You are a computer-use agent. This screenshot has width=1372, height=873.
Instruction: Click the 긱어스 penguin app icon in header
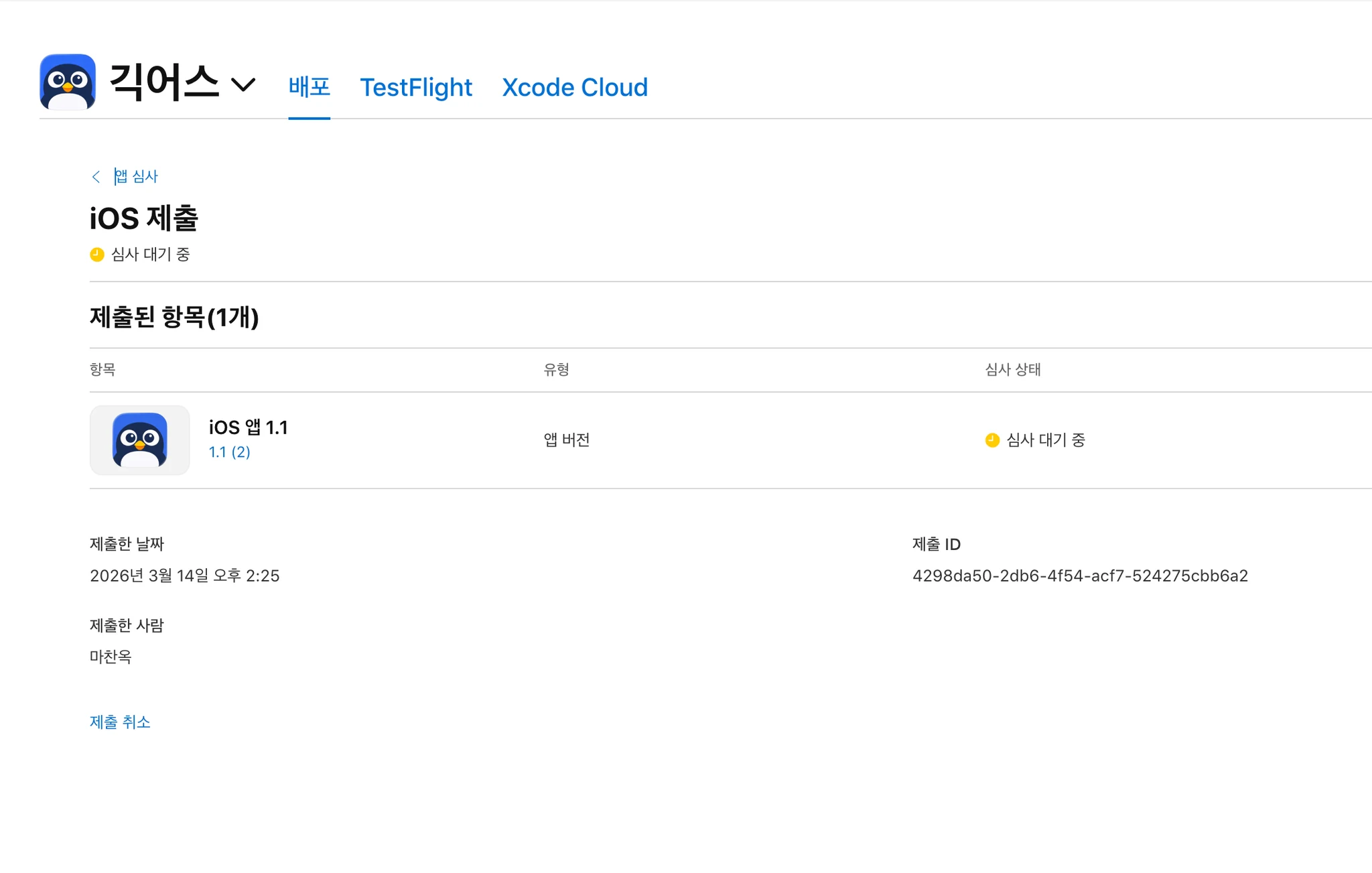coord(68,82)
